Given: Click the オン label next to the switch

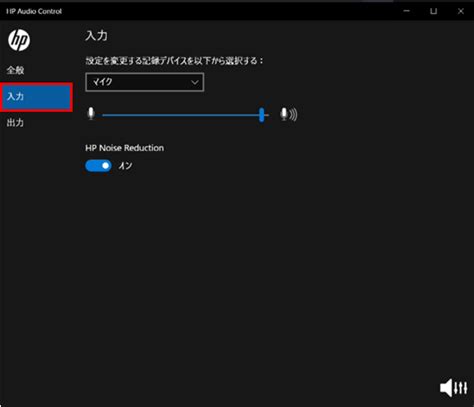Looking at the screenshot, I should tap(125, 166).
